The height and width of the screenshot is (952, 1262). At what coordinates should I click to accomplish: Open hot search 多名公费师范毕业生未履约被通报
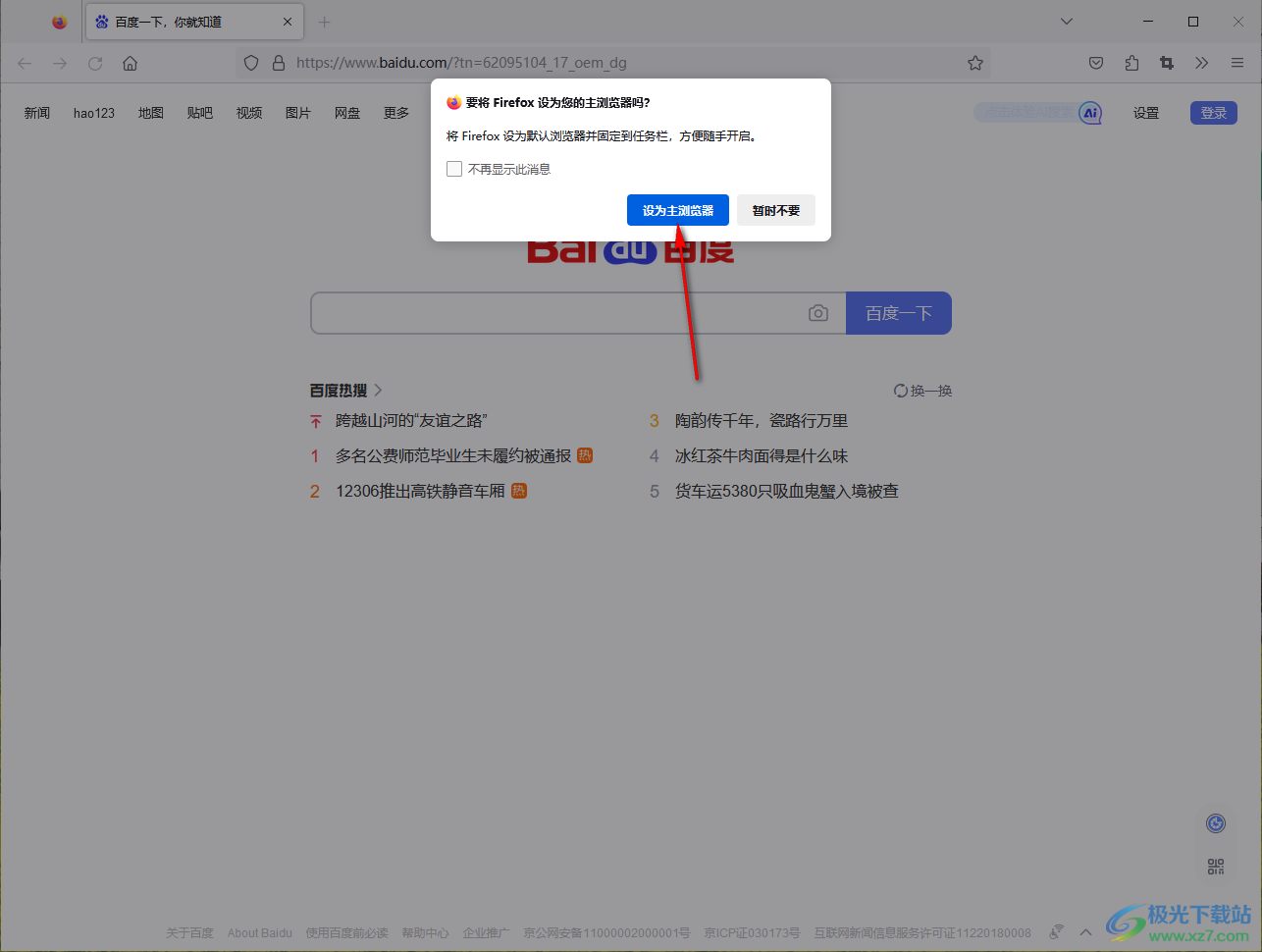coord(453,455)
